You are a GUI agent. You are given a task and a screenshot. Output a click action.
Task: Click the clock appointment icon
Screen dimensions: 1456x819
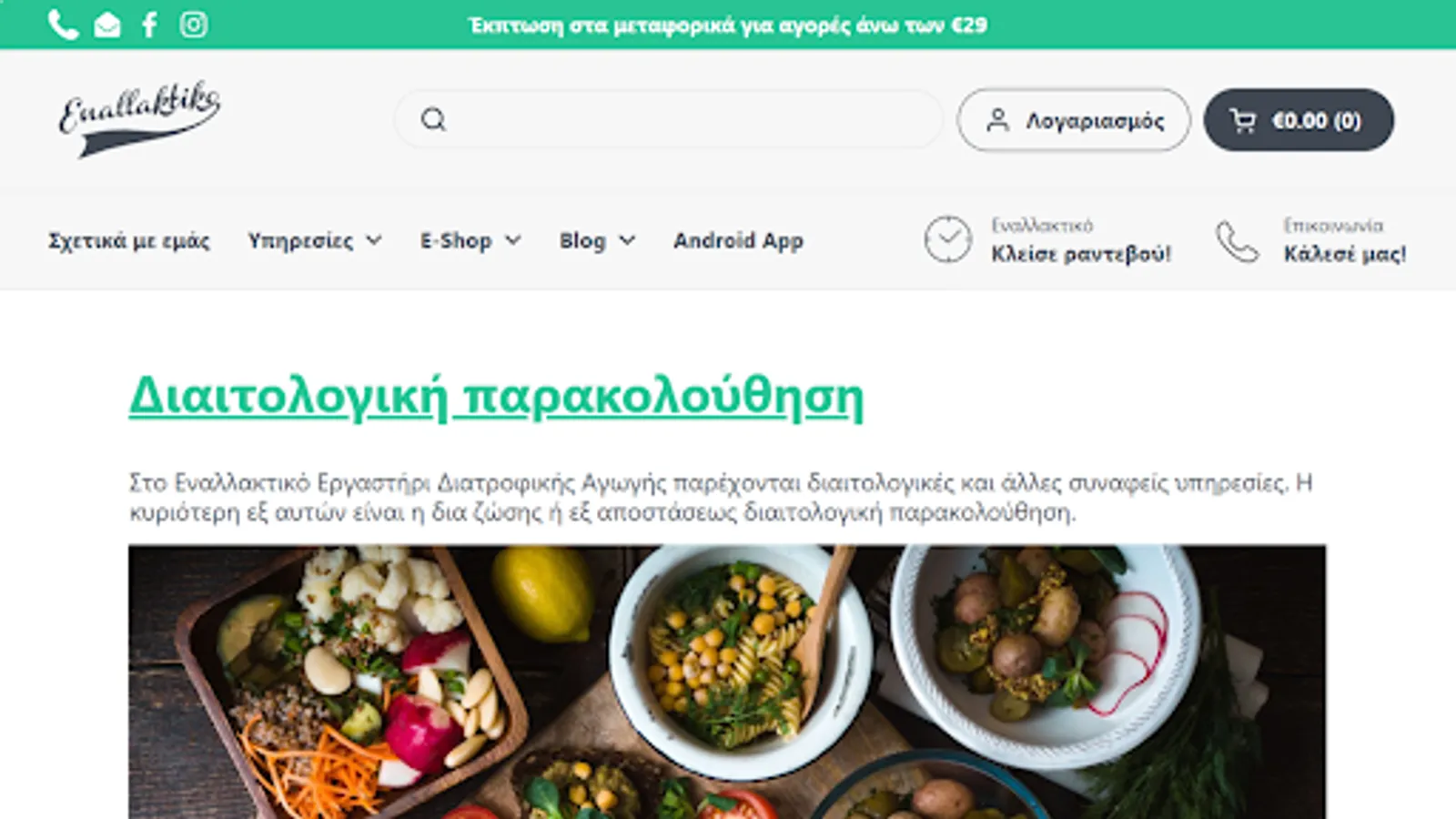click(x=947, y=239)
